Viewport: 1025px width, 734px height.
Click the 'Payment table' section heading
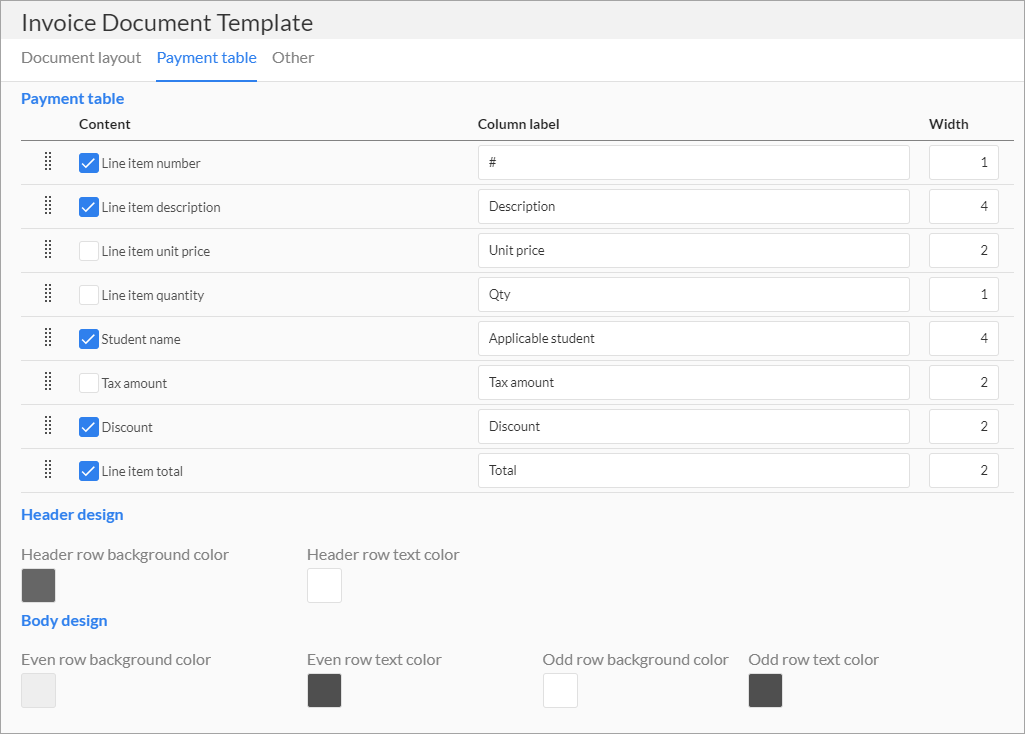tap(73, 99)
